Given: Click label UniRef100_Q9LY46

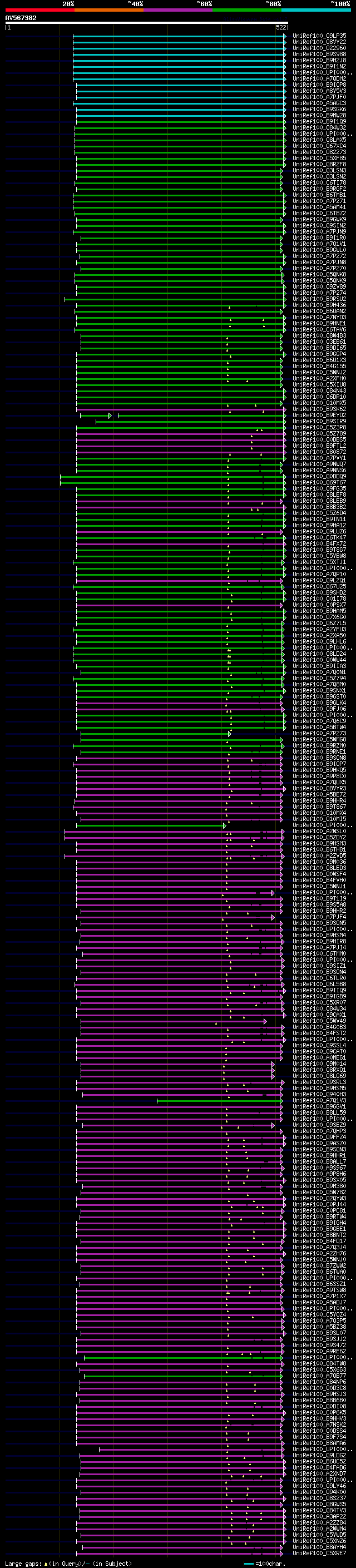Looking at the screenshot, I should [319, 1486].
